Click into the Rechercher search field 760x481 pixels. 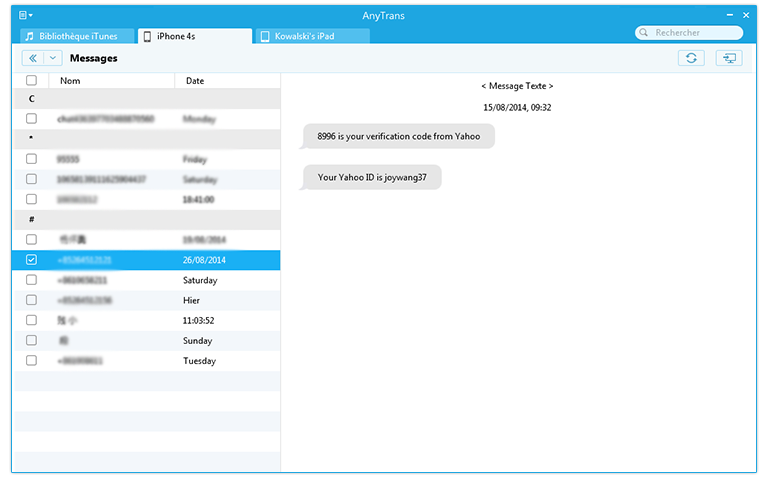tap(689, 32)
